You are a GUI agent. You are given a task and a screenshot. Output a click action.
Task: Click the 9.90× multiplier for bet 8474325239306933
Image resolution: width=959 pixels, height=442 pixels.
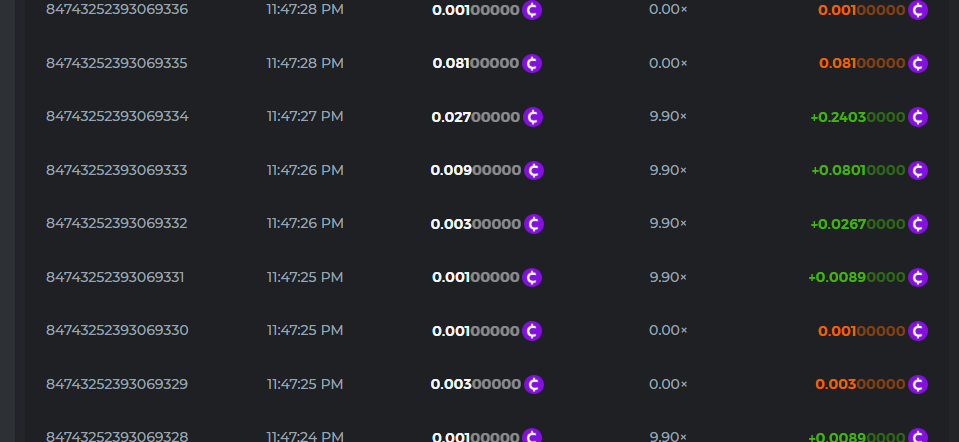[x=668, y=170]
